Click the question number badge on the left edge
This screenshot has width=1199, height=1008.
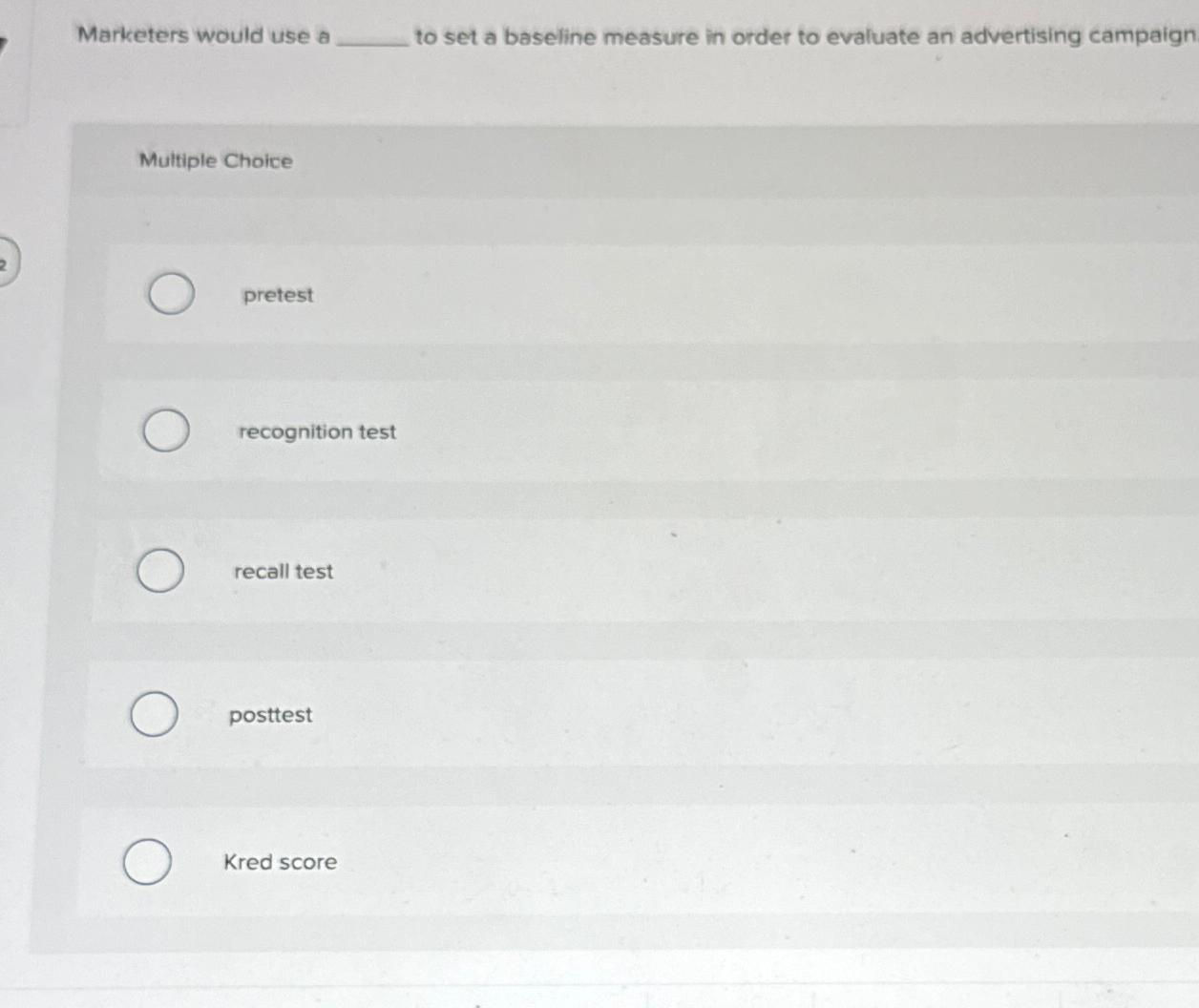pos(6,264)
